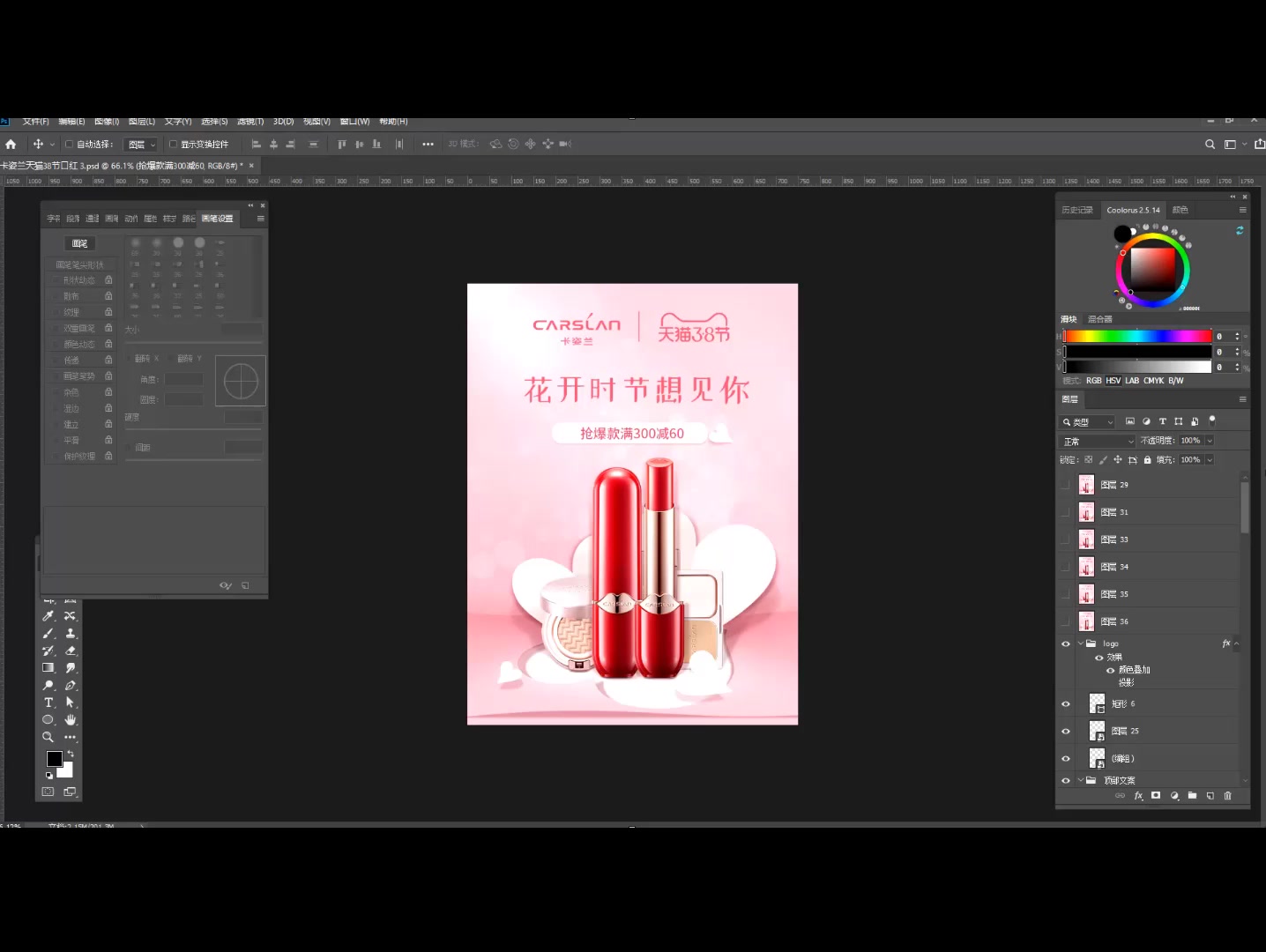Toggle Quick Mask mode
The height and width of the screenshot is (952, 1266).
48,792
